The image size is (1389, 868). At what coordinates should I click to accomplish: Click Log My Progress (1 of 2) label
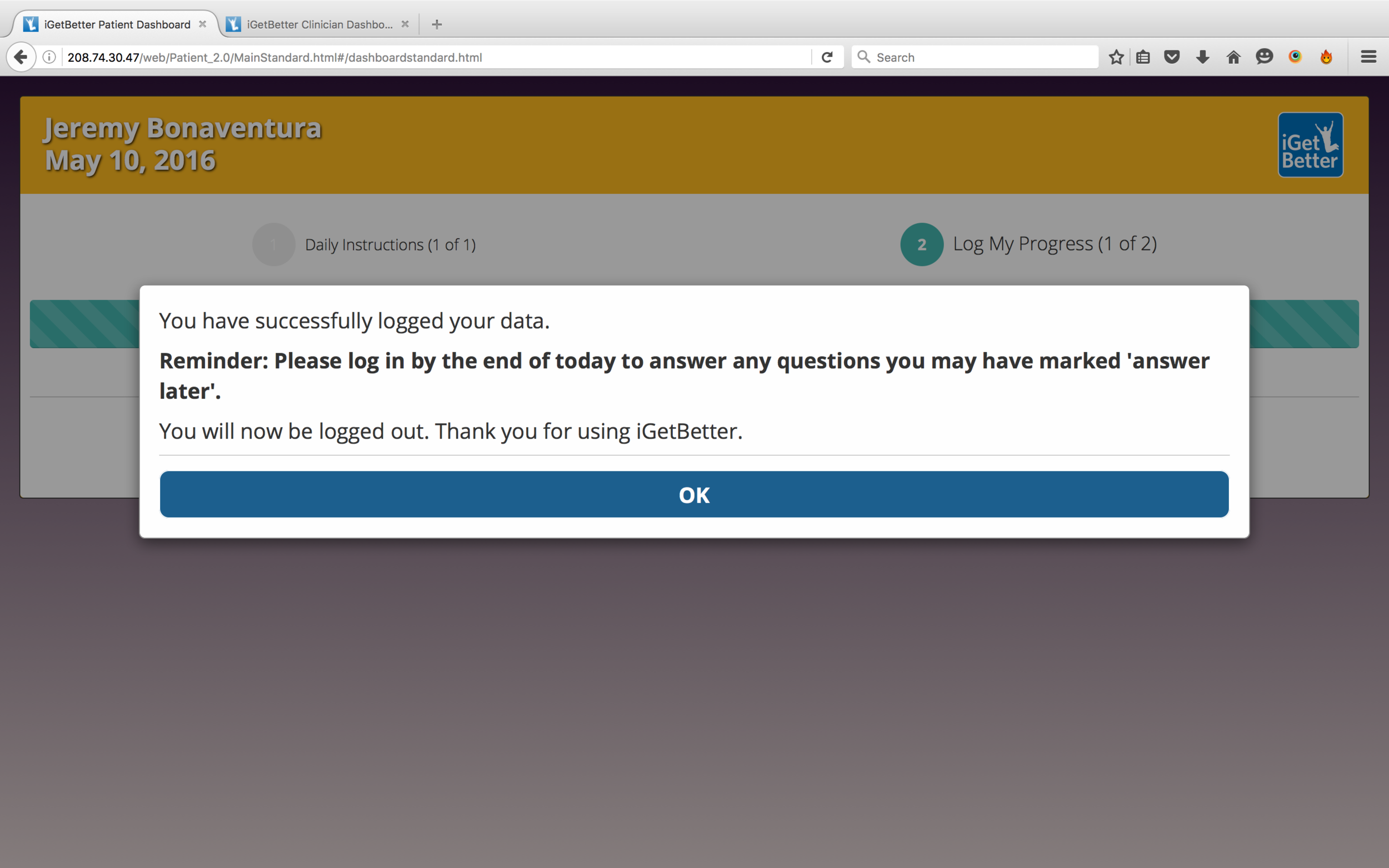pos(1055,243)
